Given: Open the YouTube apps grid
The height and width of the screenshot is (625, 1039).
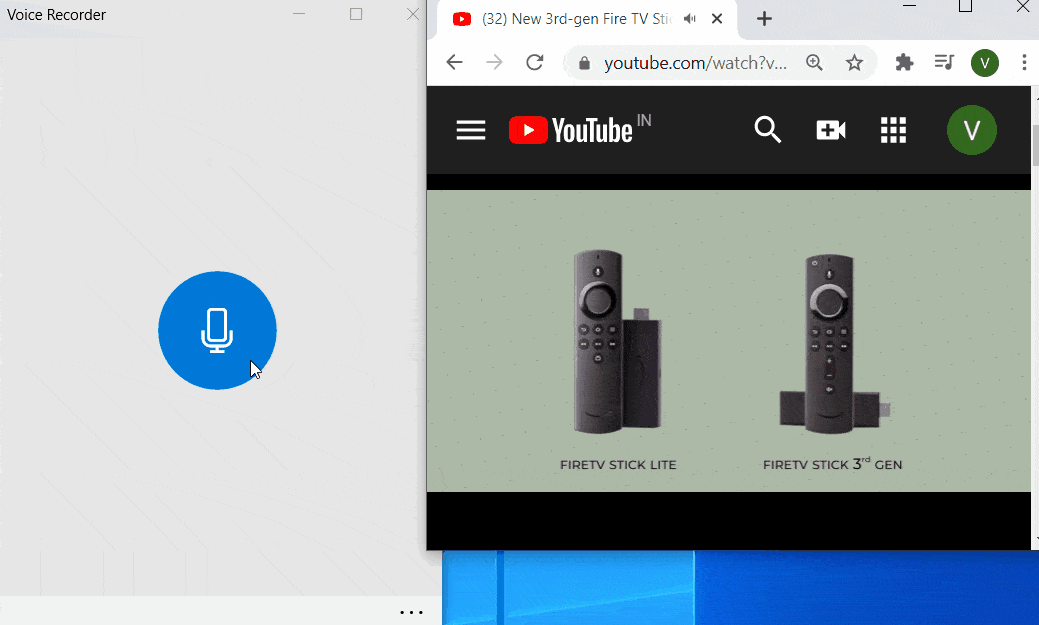Looking at the screenshot, I should pos(893,130).
